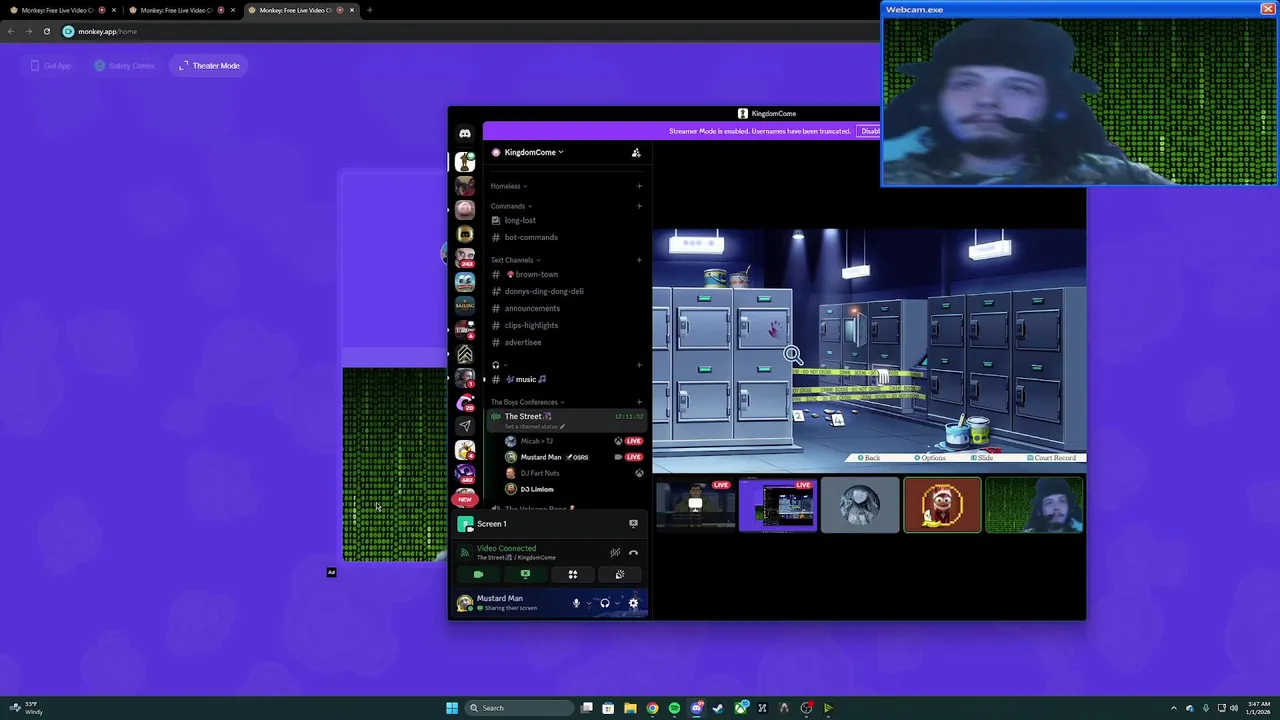Disconnect from voice call icon
Viewport: 1280px width, 720px height.
click(633, 552)
